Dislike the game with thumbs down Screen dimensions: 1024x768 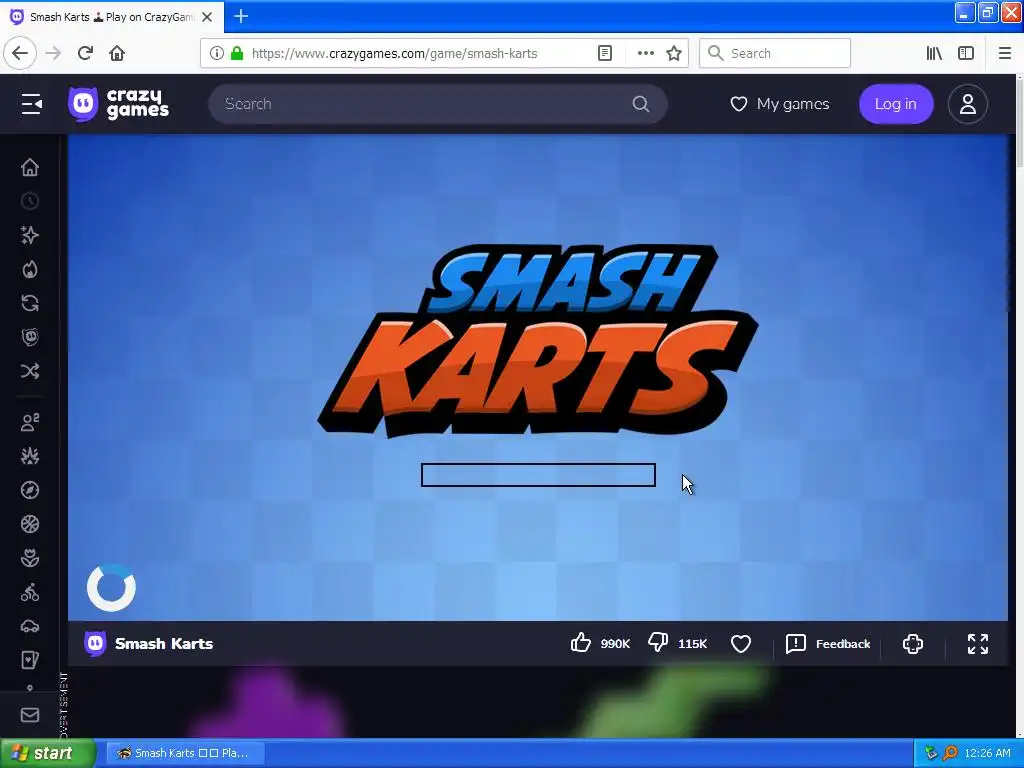pyautogui.click(x=677, y=643)
